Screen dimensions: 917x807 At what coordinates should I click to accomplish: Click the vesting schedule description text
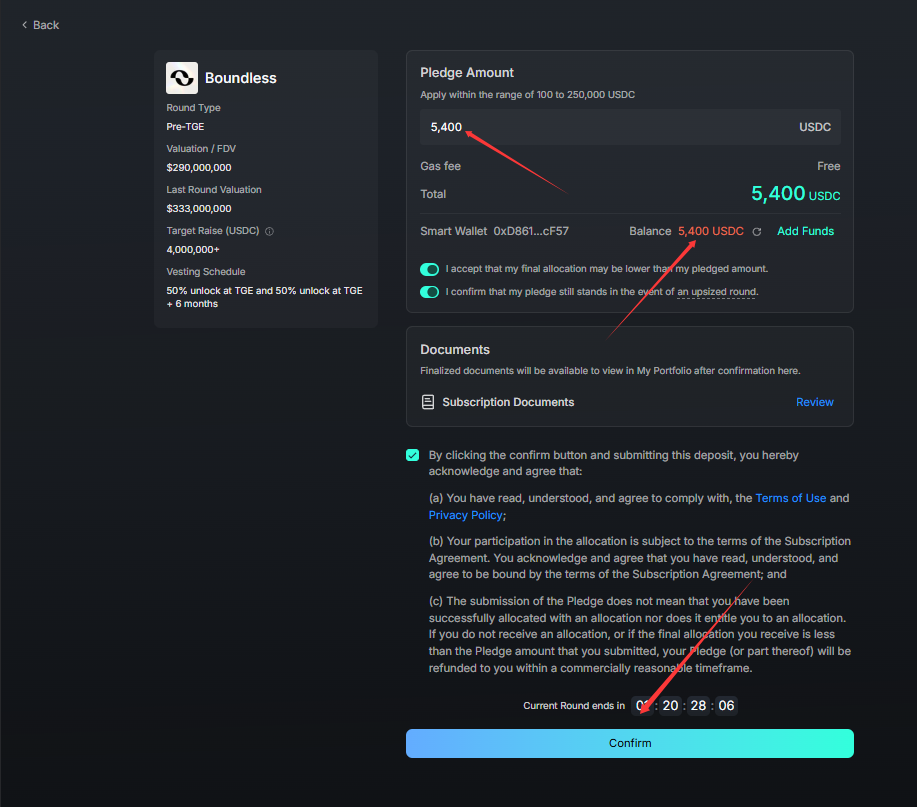[x=264, y=297]
